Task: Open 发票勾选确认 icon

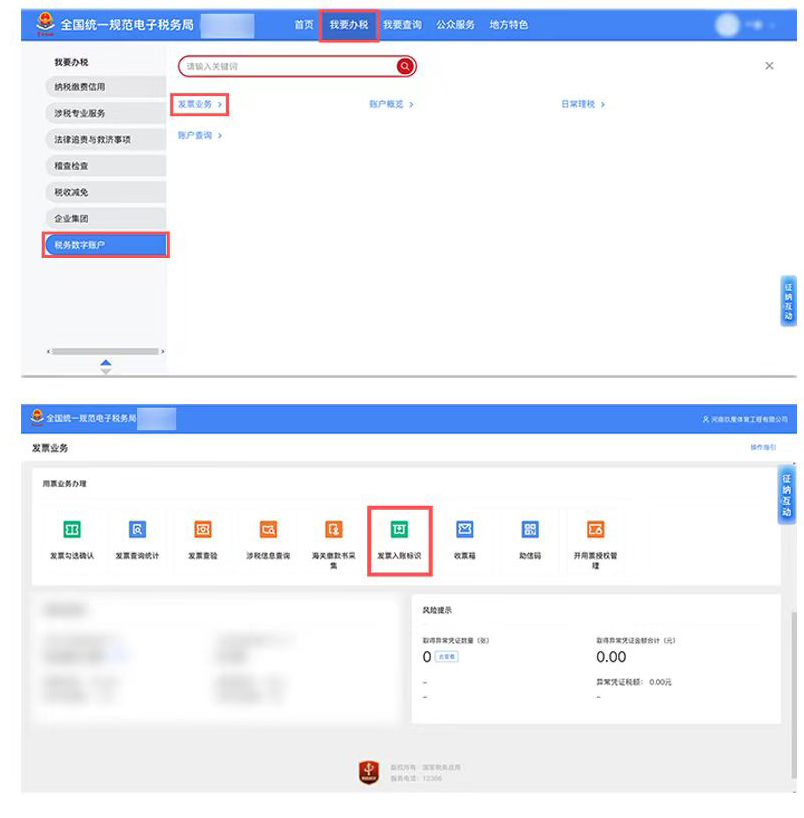Action: (x=72, y=530)
